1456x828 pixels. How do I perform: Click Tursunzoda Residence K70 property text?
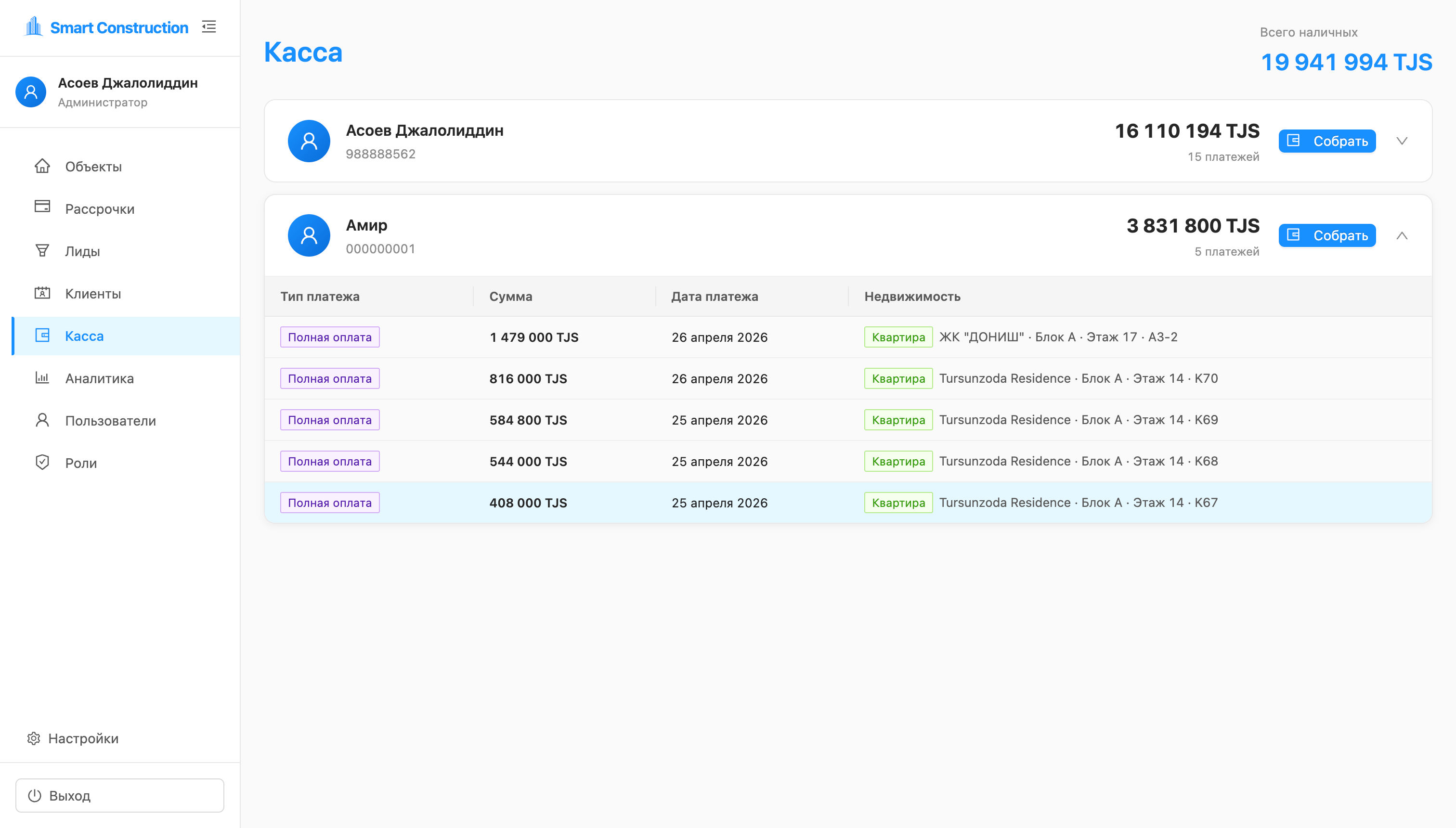tap(1079, 378)
